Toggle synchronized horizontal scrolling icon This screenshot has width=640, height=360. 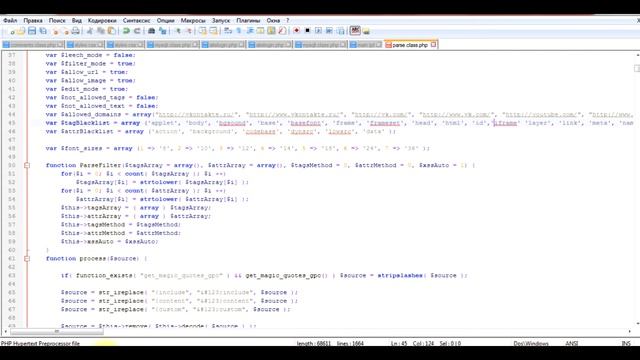tap(213, 31)
